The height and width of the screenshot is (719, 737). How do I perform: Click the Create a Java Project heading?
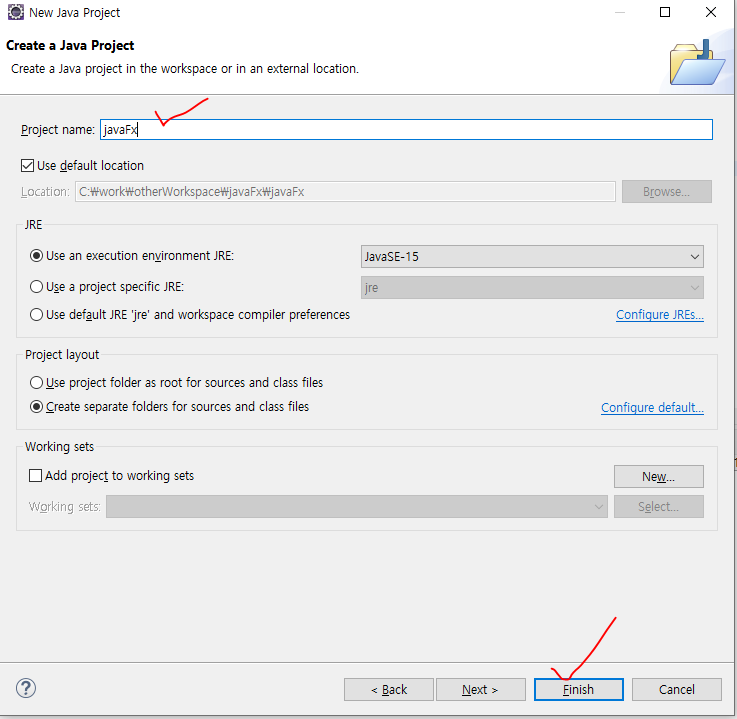pos(70,46)
